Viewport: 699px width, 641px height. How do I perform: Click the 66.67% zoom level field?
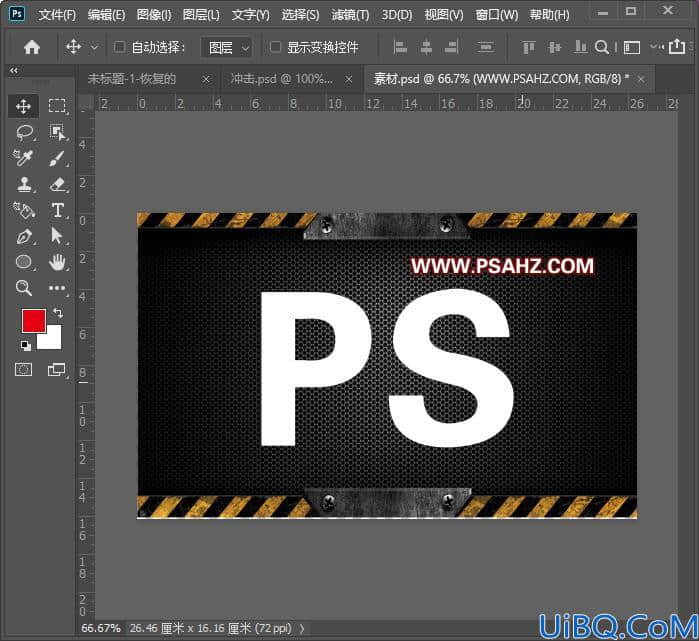pyautogui.click(x=101, y=629)
